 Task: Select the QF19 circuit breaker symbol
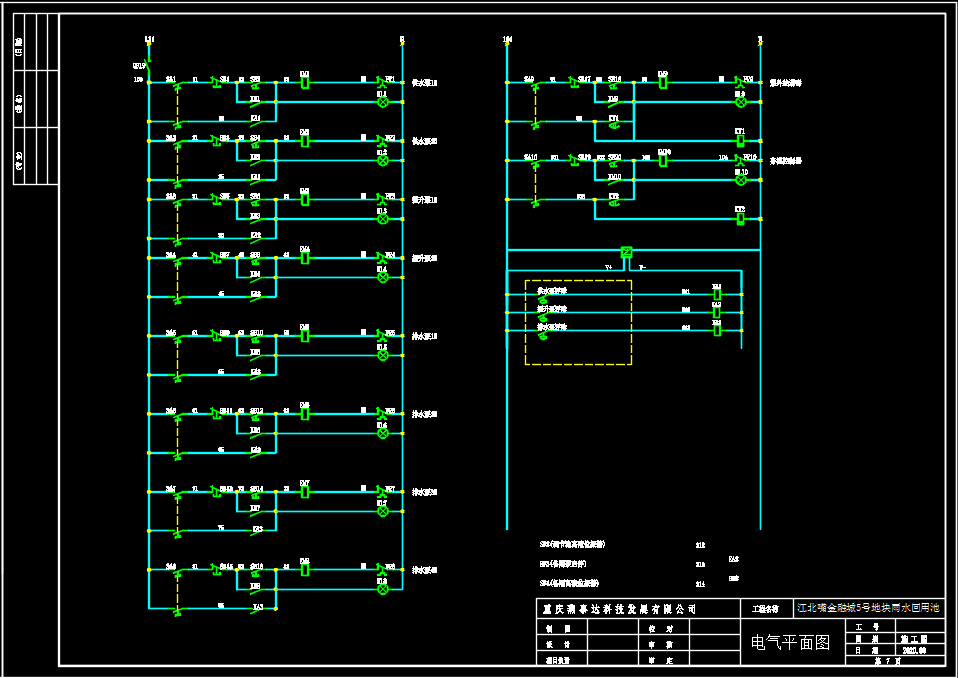tap(147, 67)
